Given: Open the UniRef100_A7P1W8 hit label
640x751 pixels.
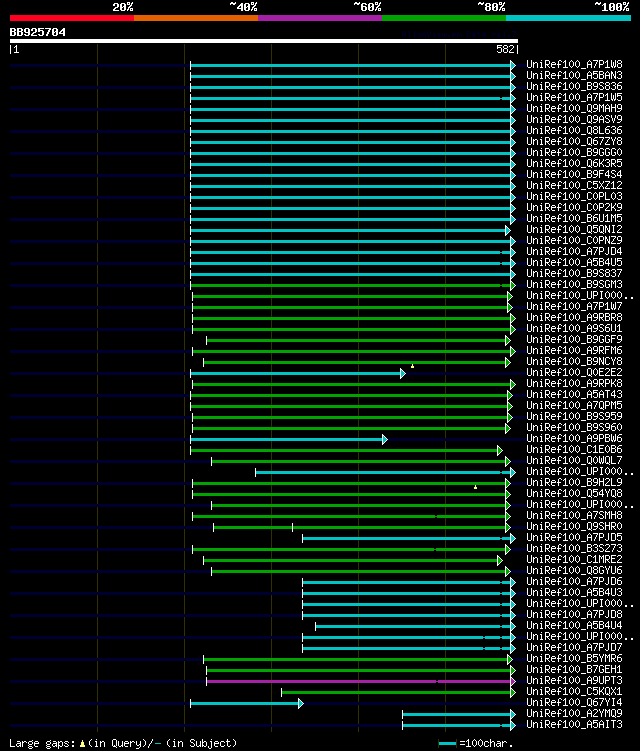Looking at the screenshot, I should point(574,64).
